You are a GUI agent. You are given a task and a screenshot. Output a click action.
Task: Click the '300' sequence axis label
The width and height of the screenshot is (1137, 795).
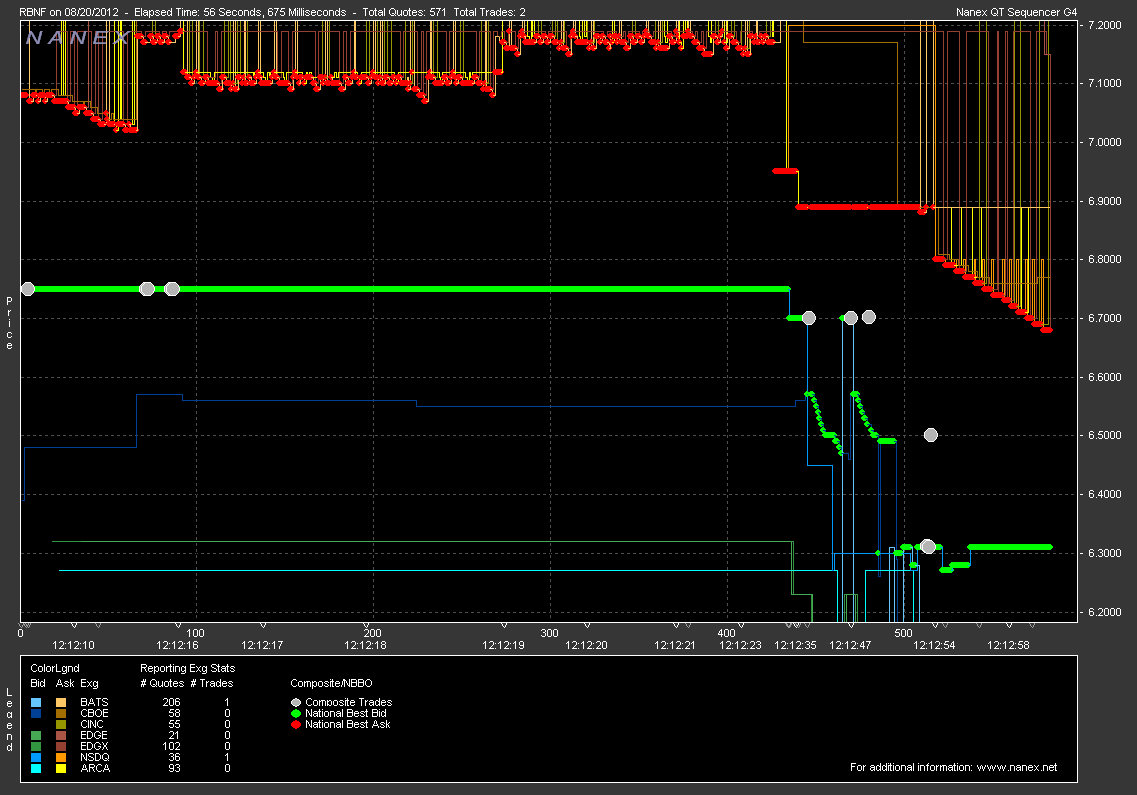tap(550, 633)
